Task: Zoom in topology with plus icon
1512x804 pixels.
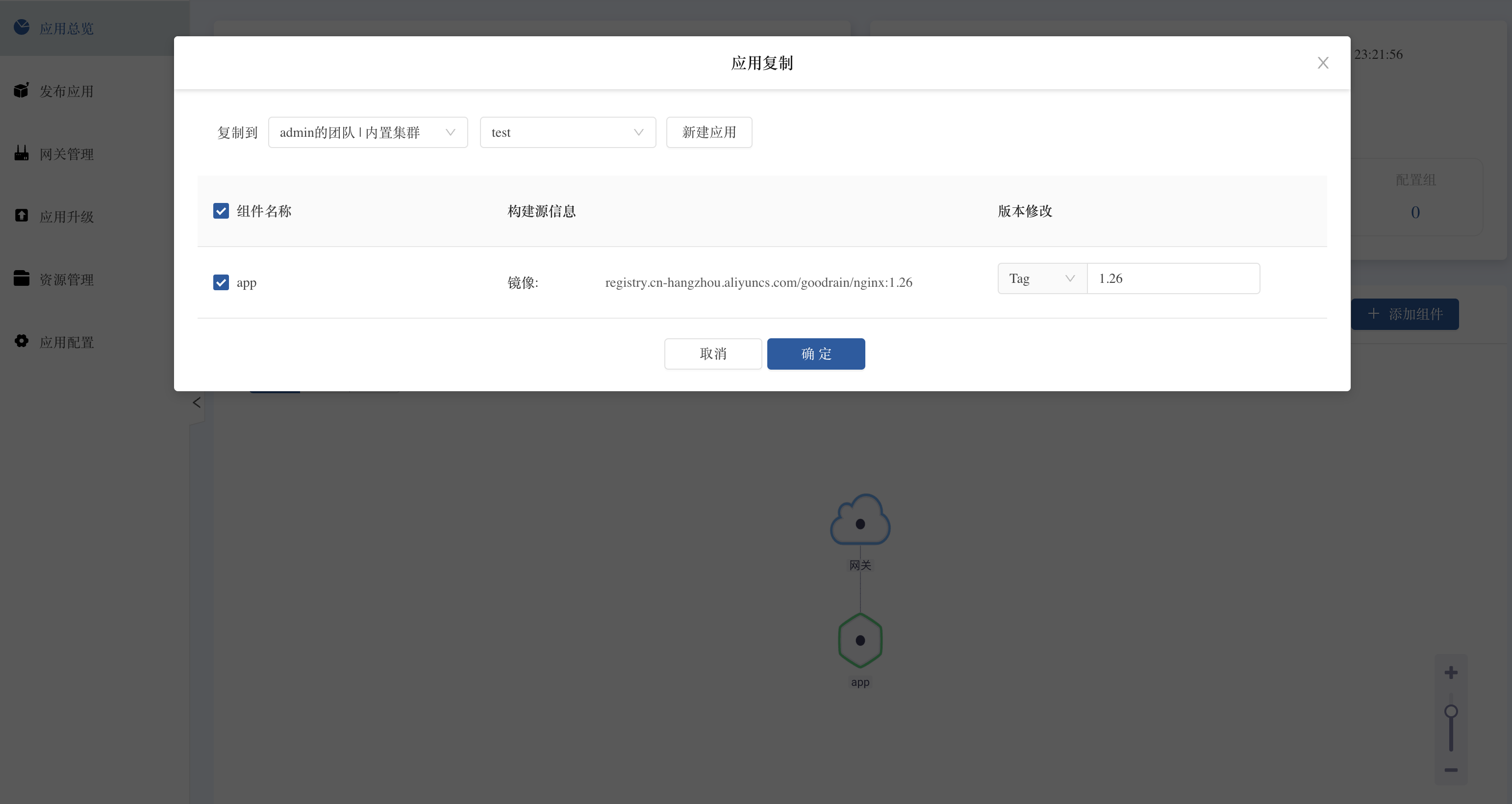Action: (1451, 673)
